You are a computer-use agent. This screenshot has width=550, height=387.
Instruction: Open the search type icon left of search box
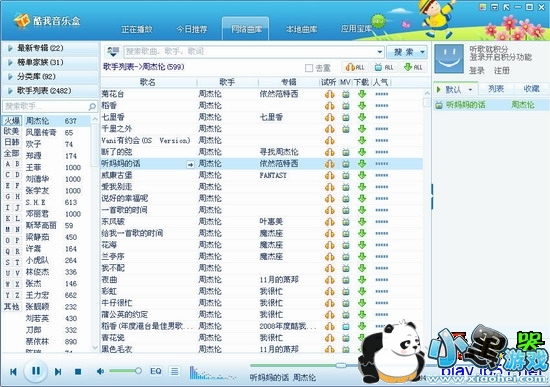tap(113, 52)
